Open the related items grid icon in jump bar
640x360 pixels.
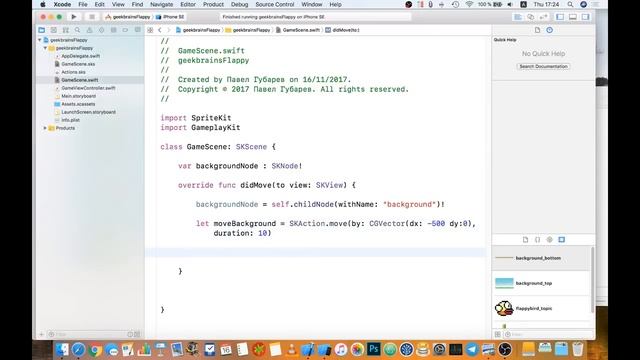[150, 30]
